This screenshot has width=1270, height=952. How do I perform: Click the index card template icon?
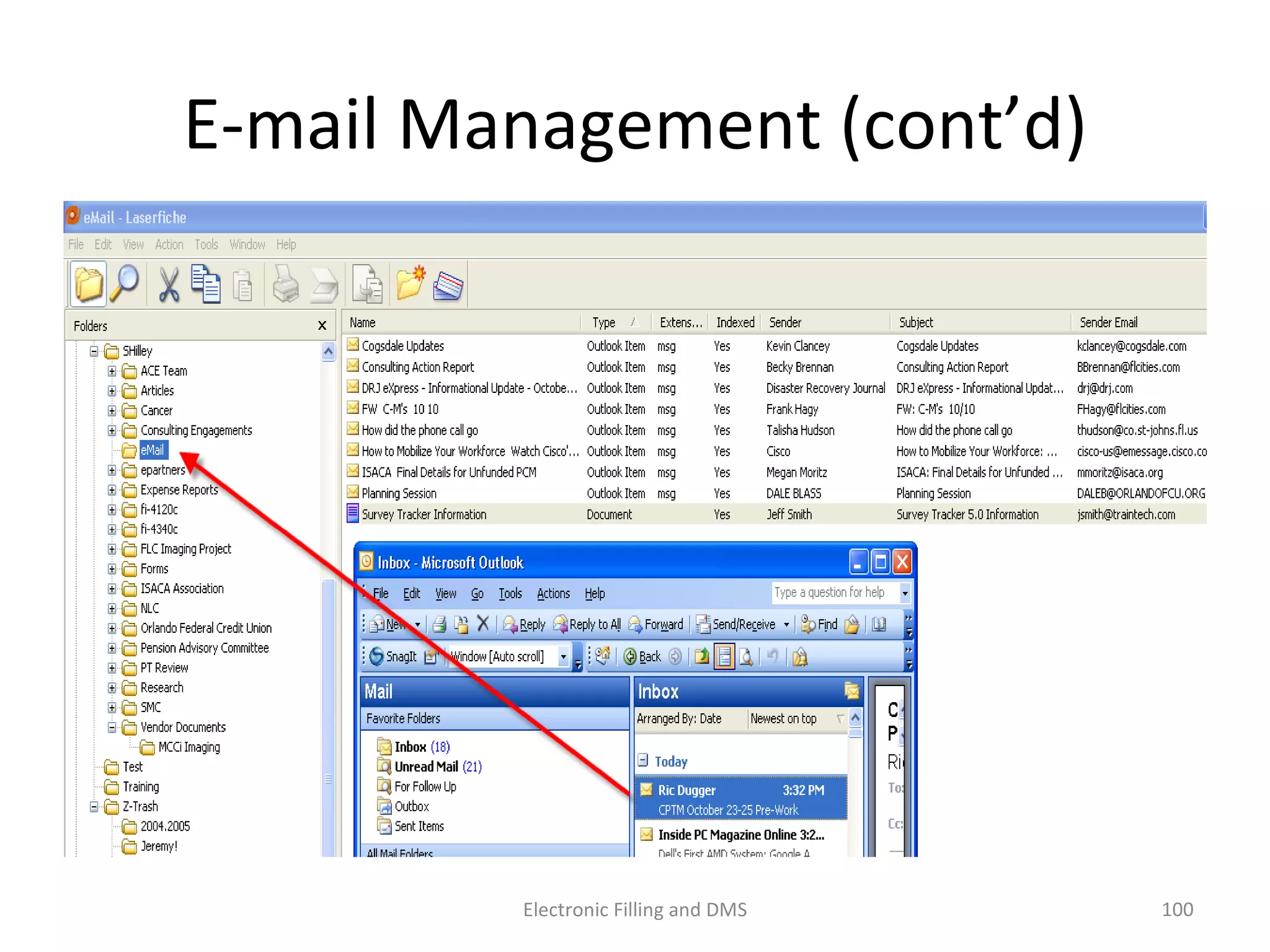(x=448, y=286)
